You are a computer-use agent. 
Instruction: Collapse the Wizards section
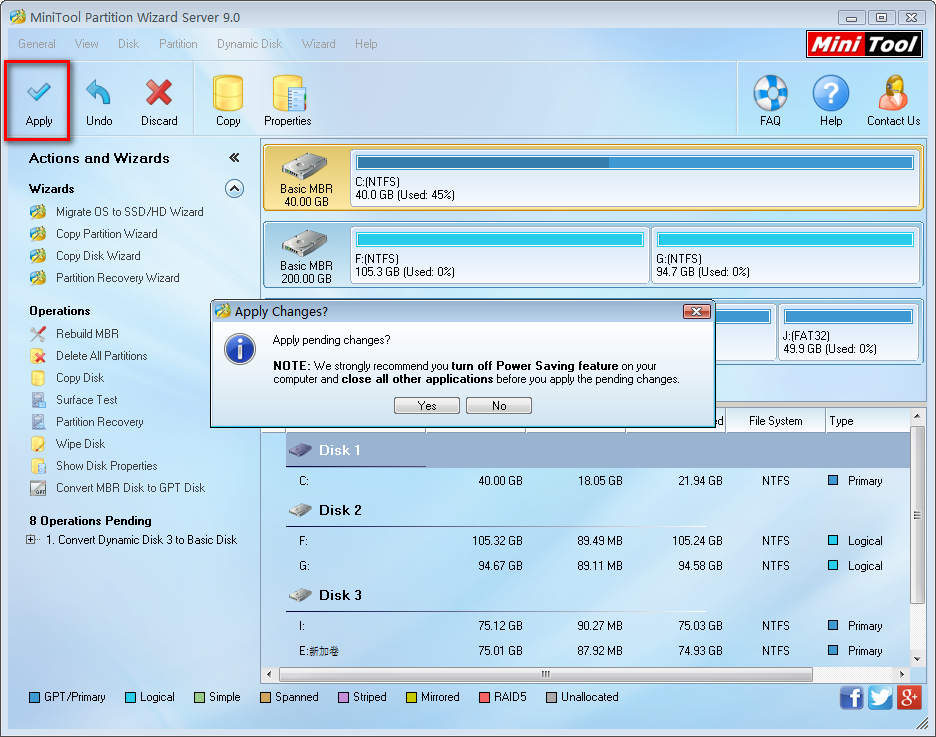[x=234, y=189]
